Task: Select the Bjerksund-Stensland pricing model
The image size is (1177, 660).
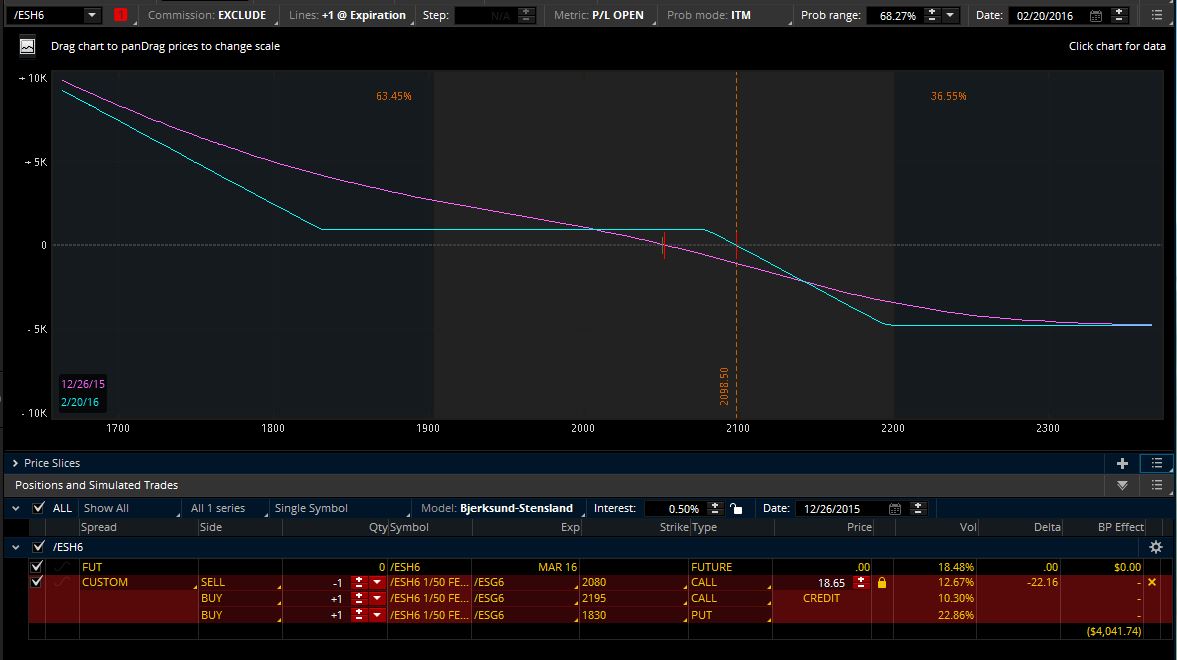Action: click(x=516, y=508)
